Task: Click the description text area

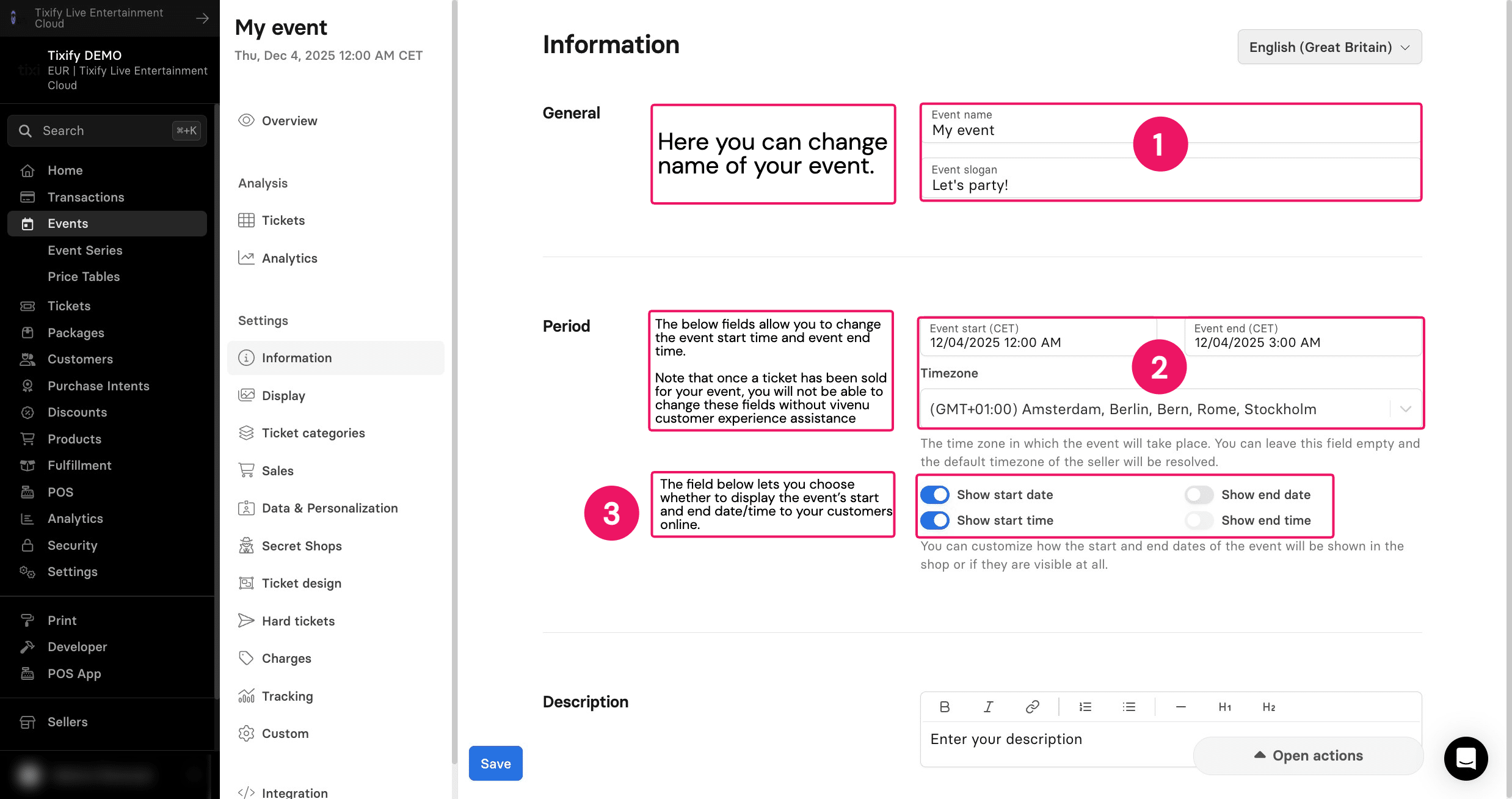Action: point(1171,744)
